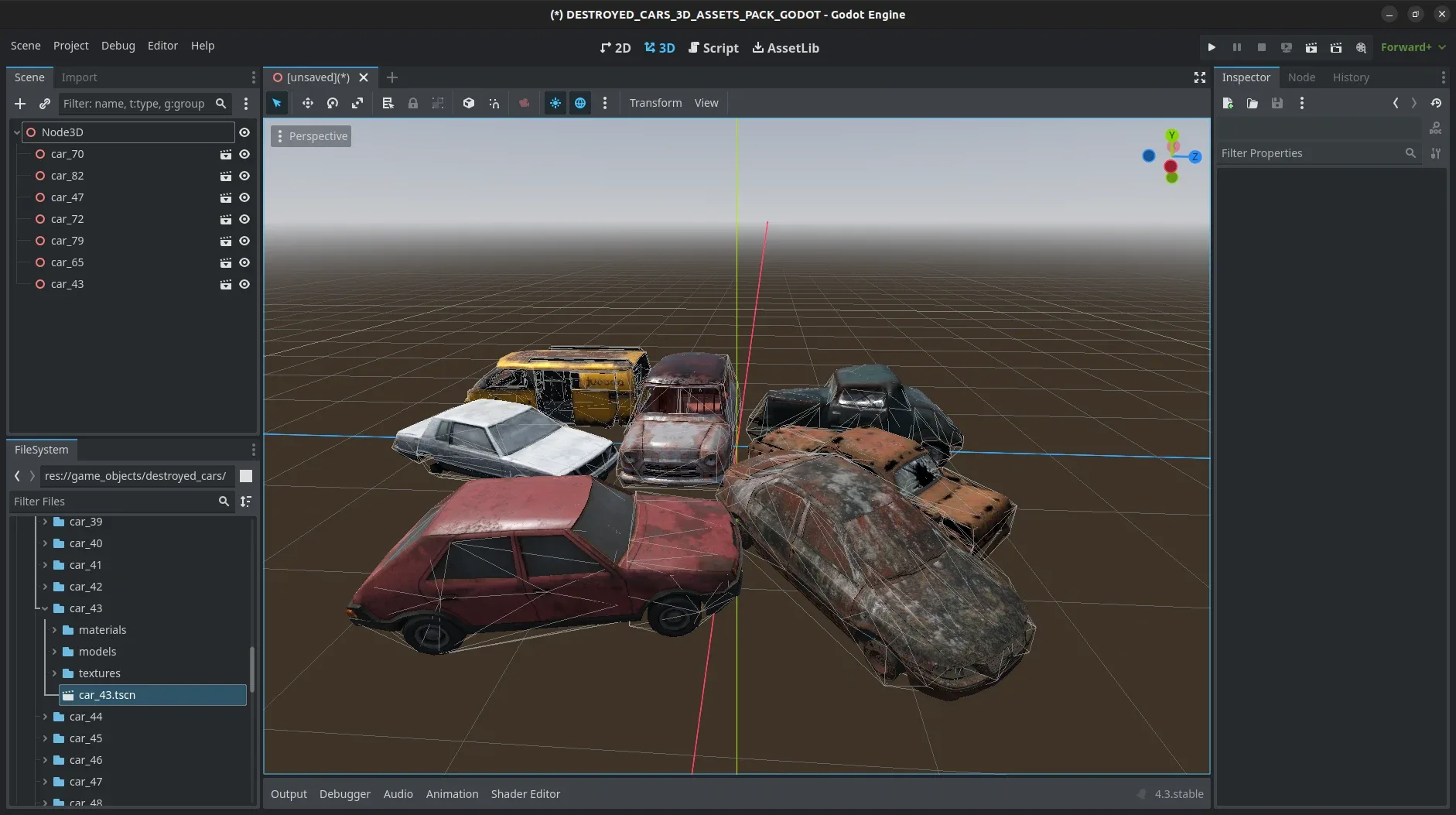The height and width of the screenshot is (815, 1456).
Task: Open the Shader Editor bottom panel
Action: [525, 794]
